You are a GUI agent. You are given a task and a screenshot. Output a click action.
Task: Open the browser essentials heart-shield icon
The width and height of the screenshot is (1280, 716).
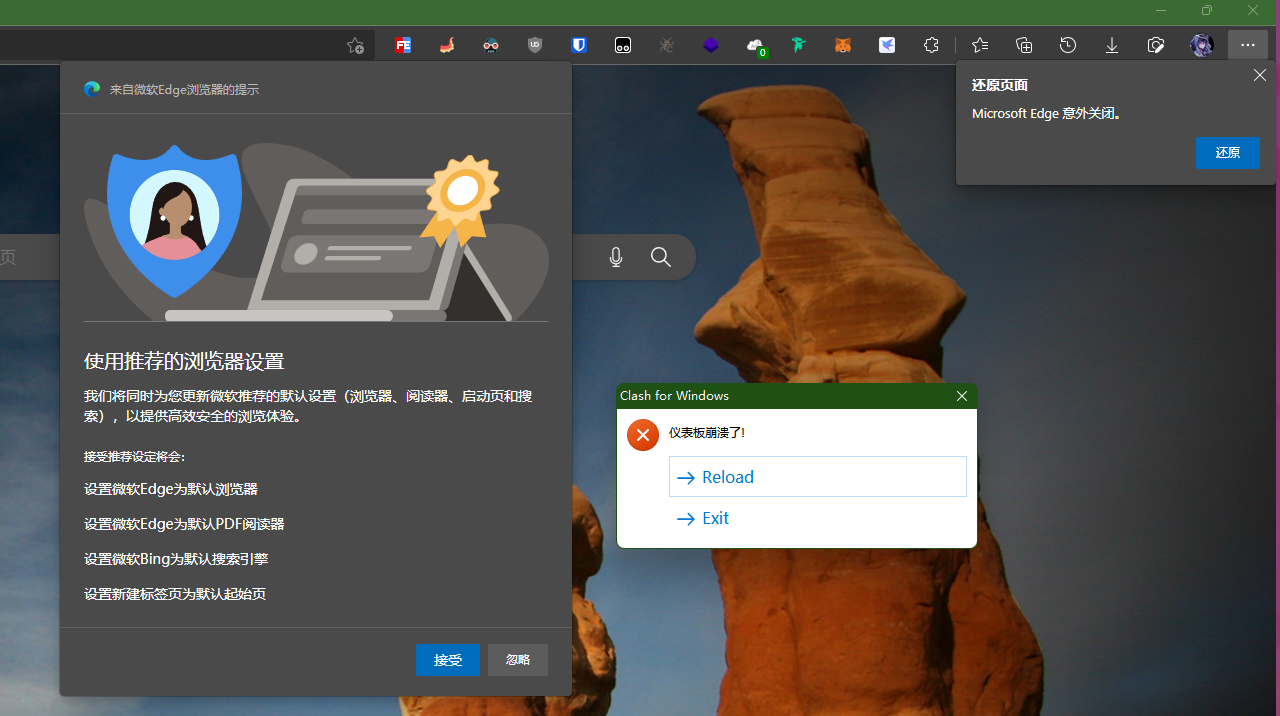[1156, 45]
